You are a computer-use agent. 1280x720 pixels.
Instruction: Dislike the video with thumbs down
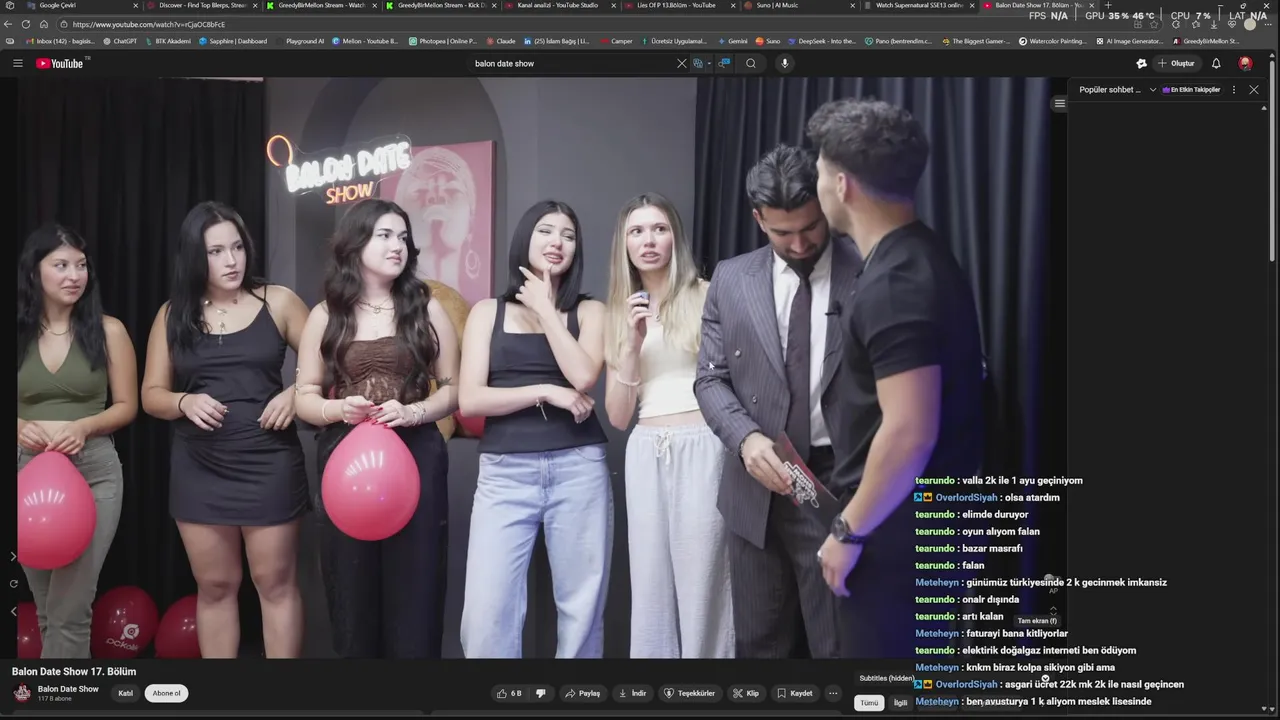[541, 693]
